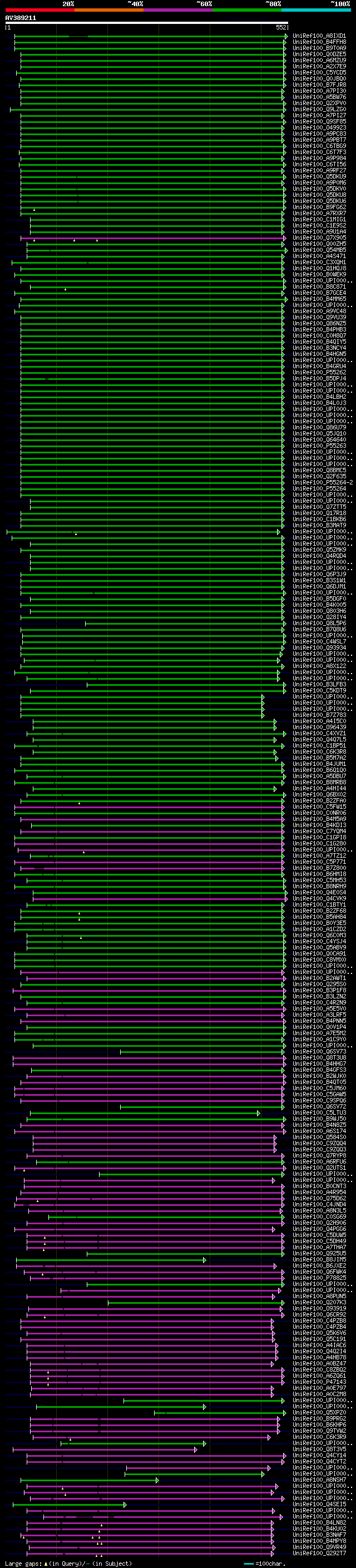Select label UniRef100_B4JUM1
This screenshot has height=1568, width=356.
click(x=319, y=764)
